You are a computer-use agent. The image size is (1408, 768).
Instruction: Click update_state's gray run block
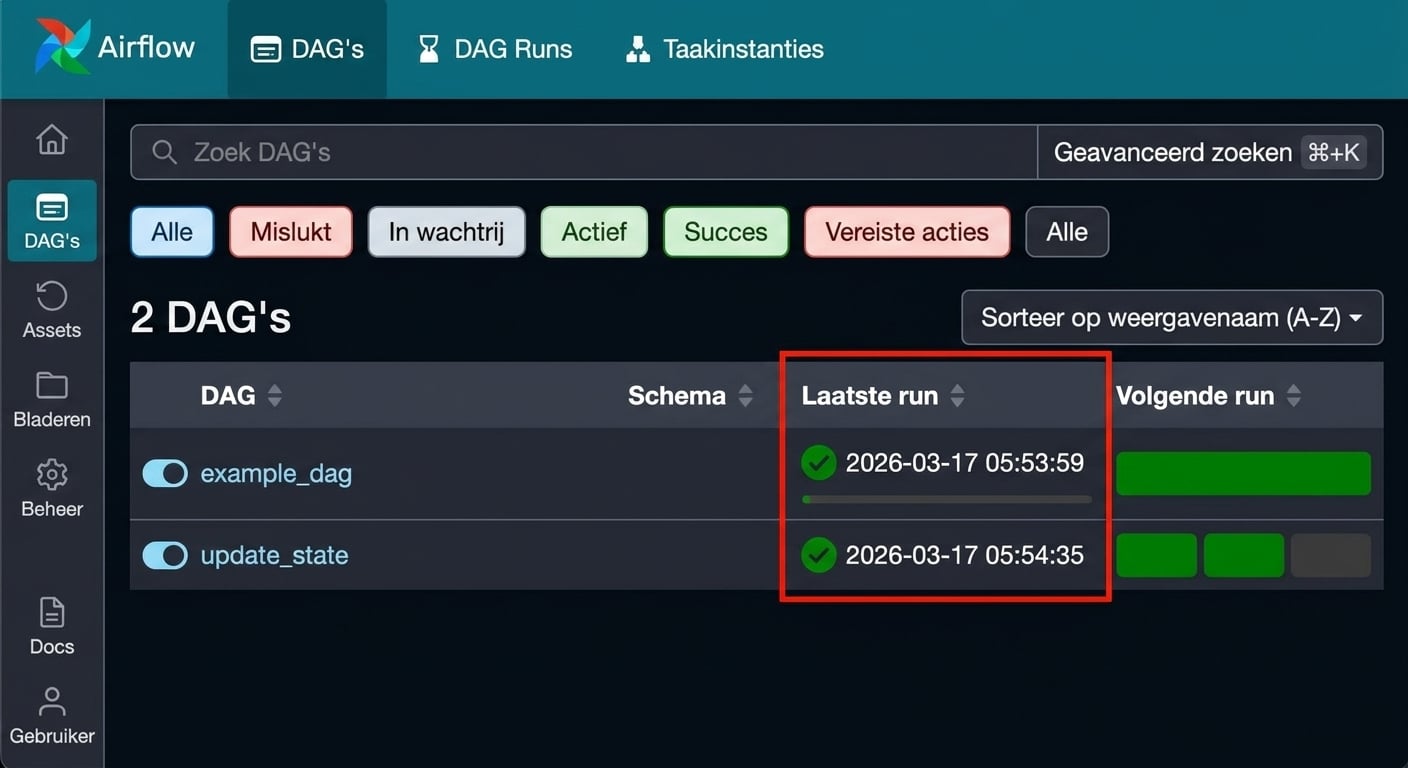pyautogui.click(x=1331, y=555)
